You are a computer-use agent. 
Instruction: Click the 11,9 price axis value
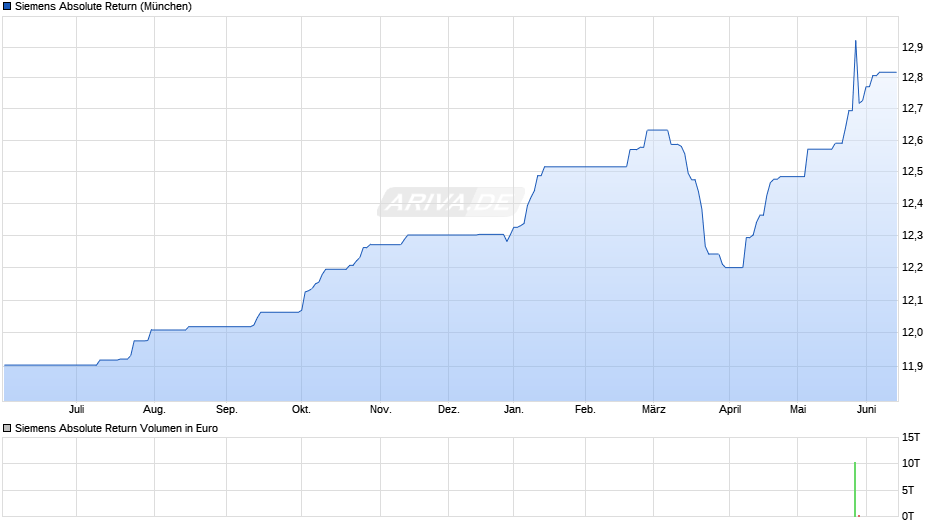[x=912, y=366]
